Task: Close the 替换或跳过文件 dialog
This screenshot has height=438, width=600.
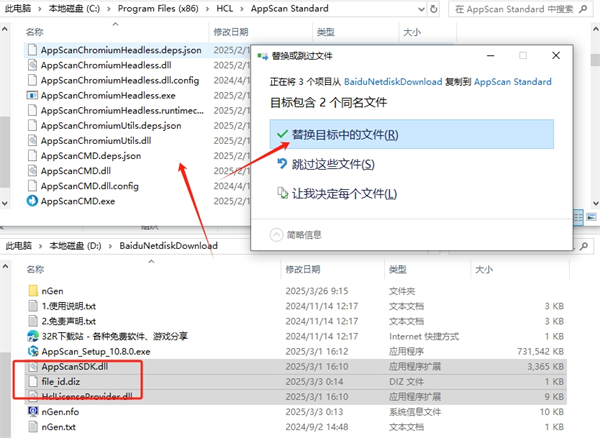Action: 556,56
